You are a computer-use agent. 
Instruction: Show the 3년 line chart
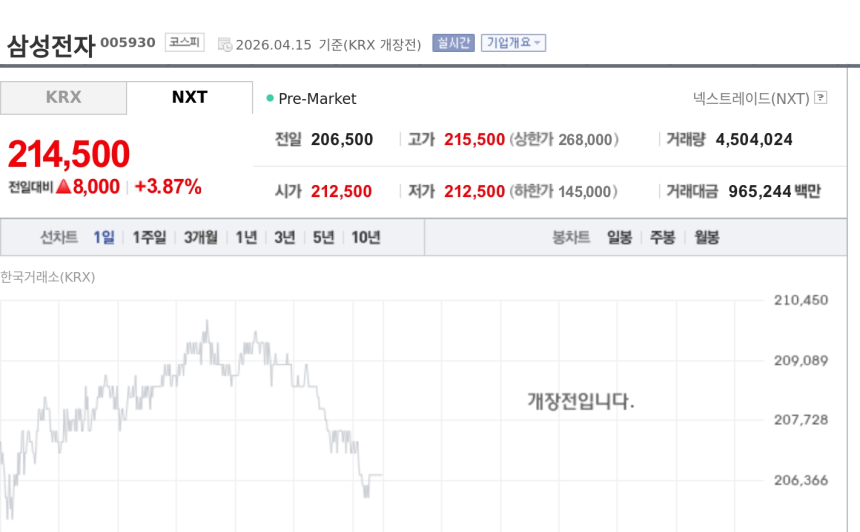[x=285, y=237]
